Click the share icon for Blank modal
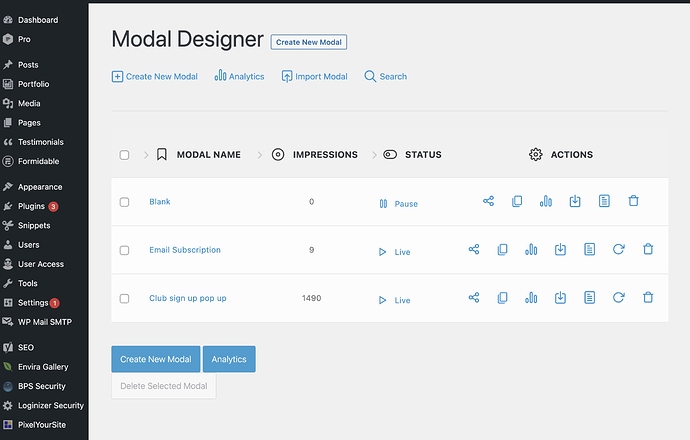 488,202
